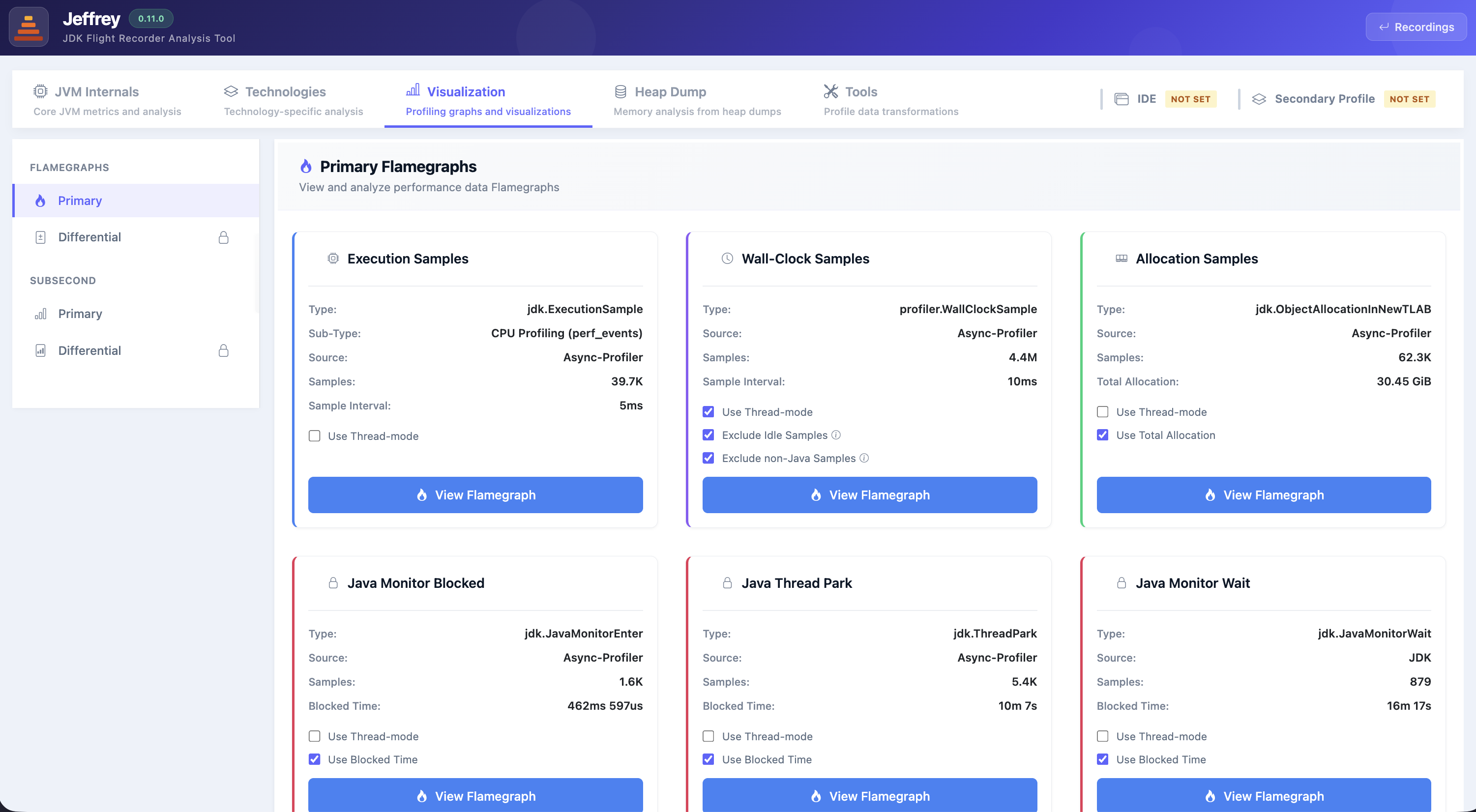
Task: Click the clock icon on Wall-Clock Samples card
Action: (727, 258)
